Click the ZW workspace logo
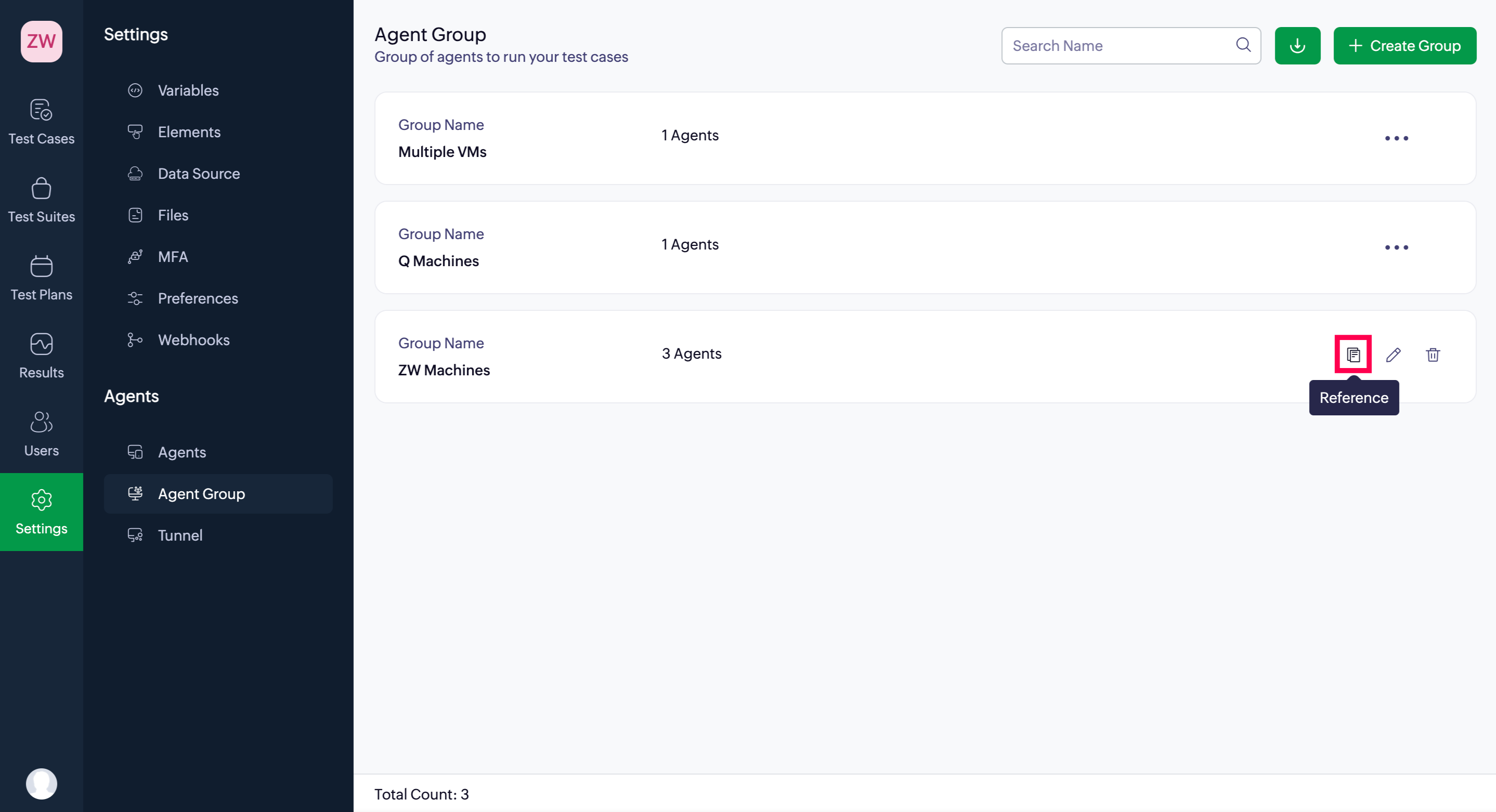This screenshot has width=1496, height=812. point(41,41)
